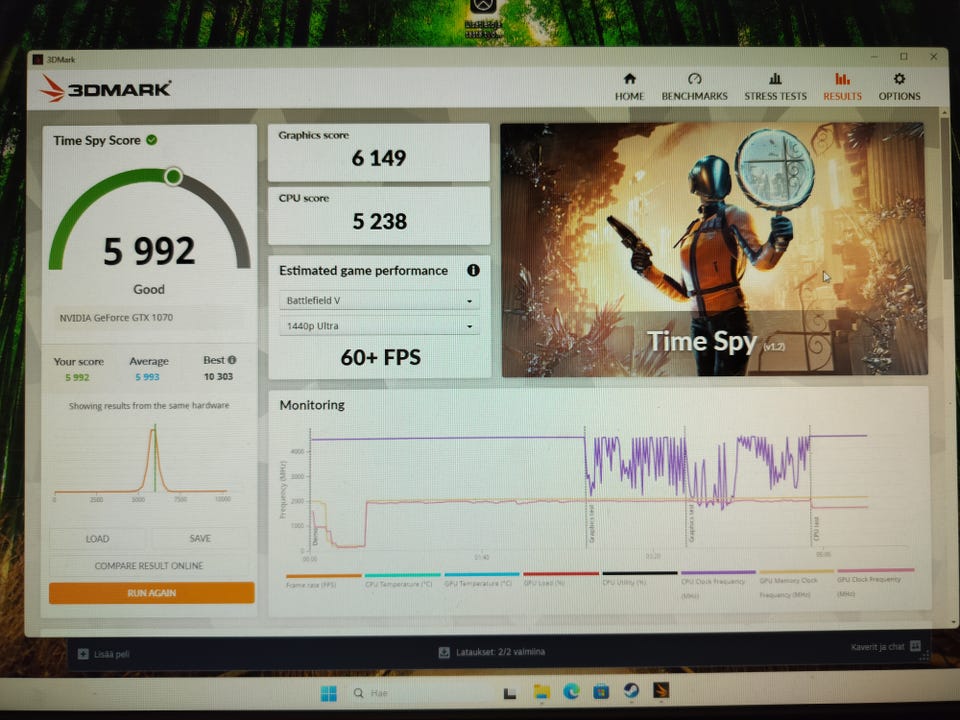The image size is (960, 720).
Task: Open Lataukset downloads in the Steam window
Action: coord(492,652)
